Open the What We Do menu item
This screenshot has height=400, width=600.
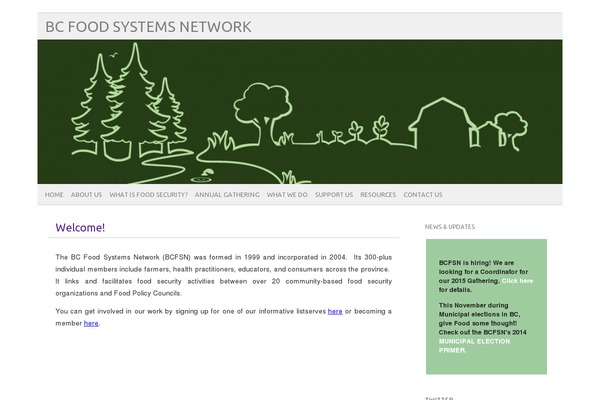tap(287, 194)
